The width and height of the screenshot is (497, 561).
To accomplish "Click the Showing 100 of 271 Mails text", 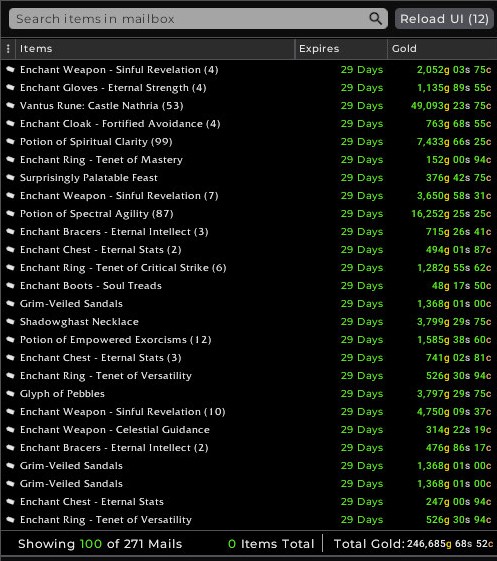I will [x=100, y=544].
